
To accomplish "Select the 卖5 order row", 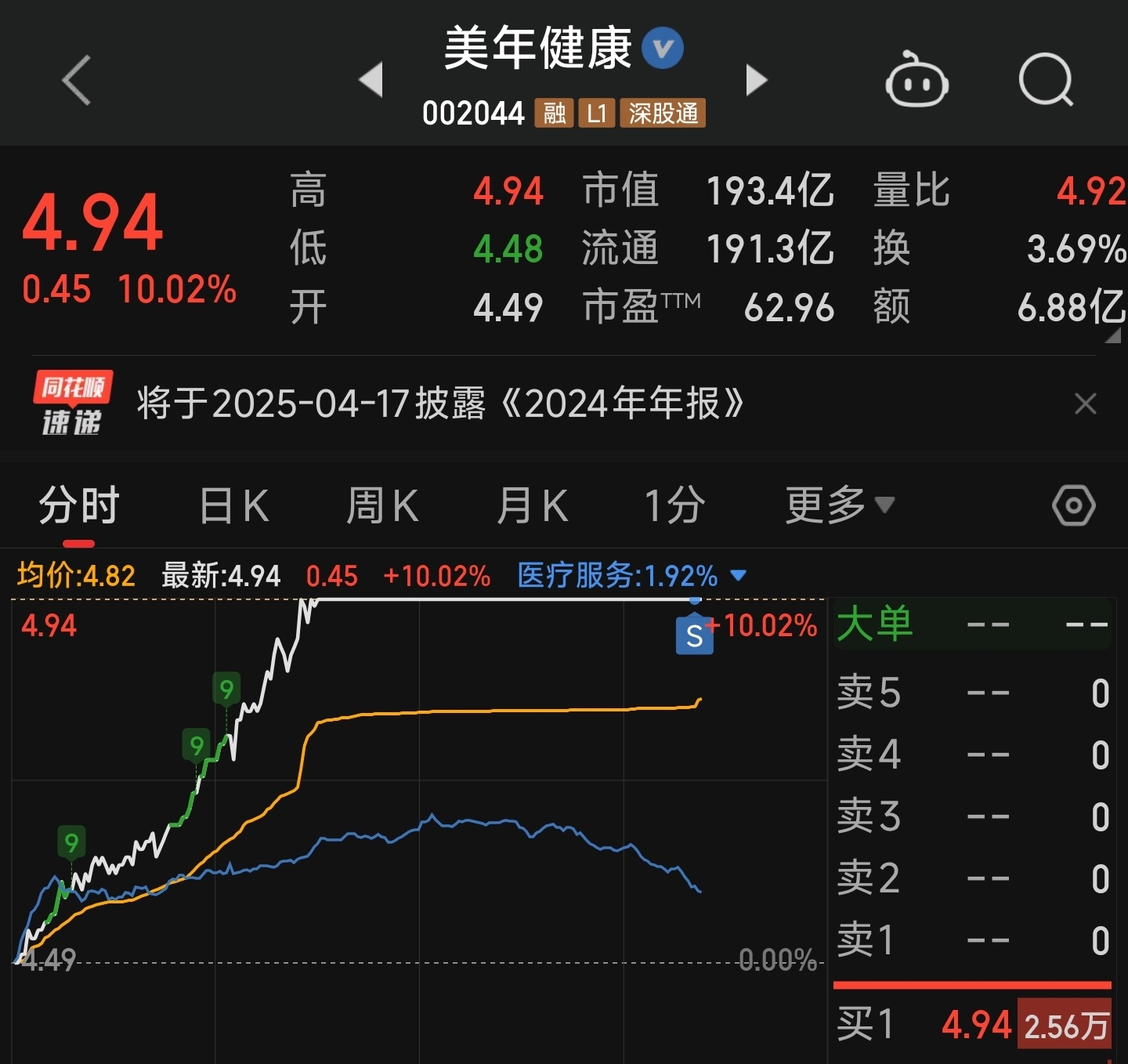I will click(972, 693).
